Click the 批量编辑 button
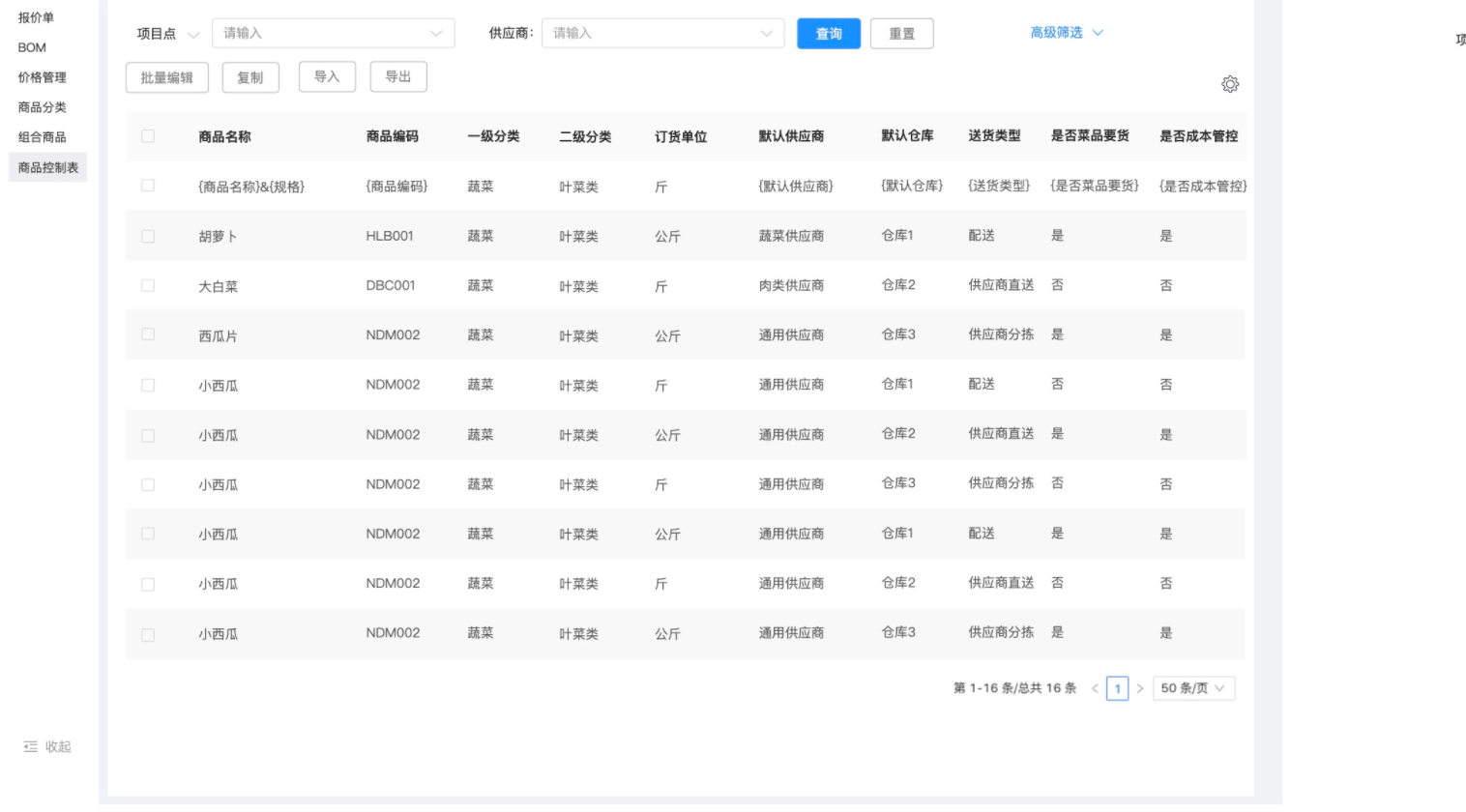Image resolution: width=1466 pixels, height=812 pixels. coord(167,77)
